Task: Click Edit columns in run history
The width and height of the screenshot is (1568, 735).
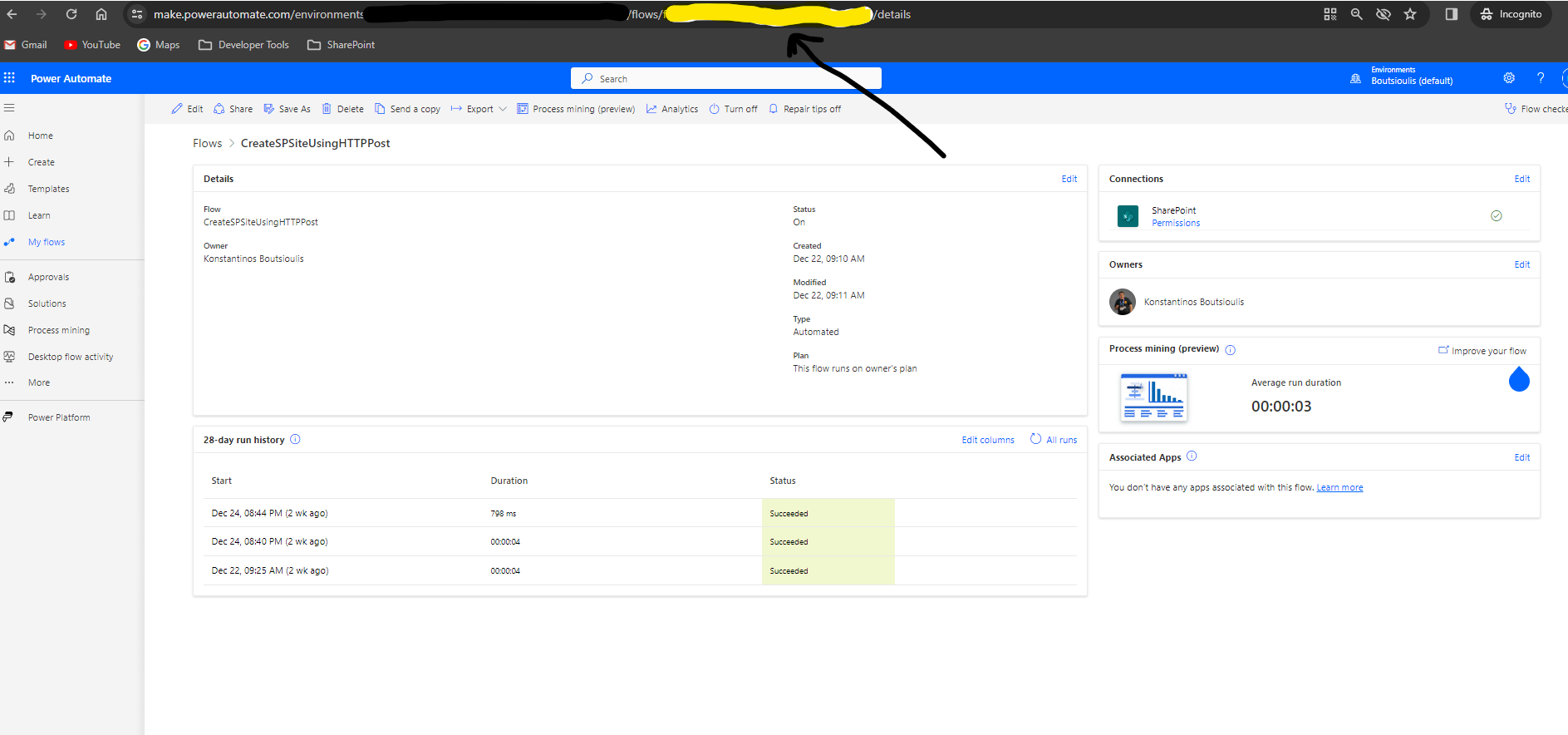Action: click(x=988, y=440)
